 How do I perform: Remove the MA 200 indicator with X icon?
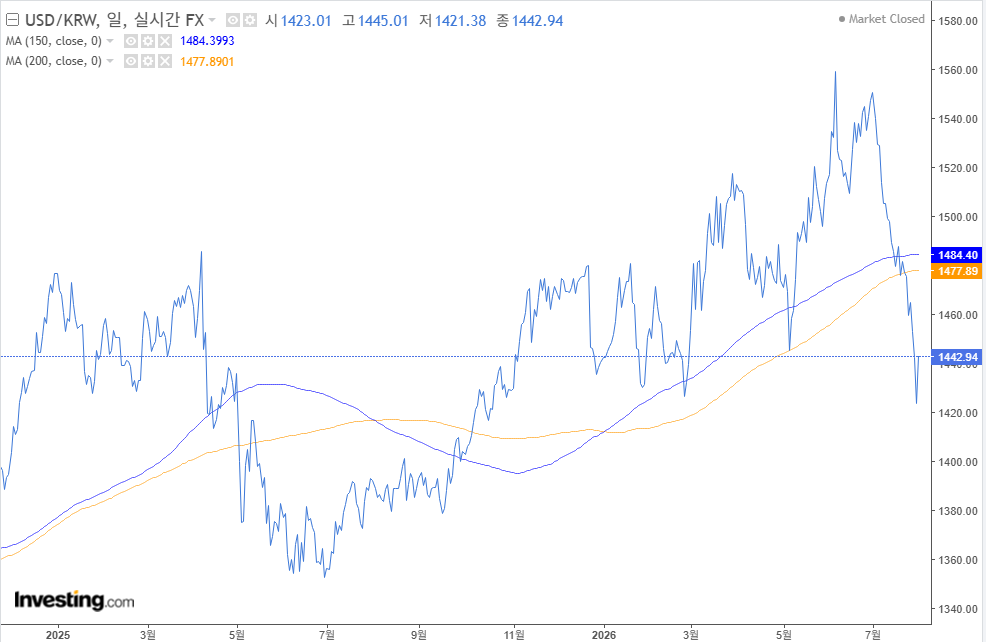point(165,62)
